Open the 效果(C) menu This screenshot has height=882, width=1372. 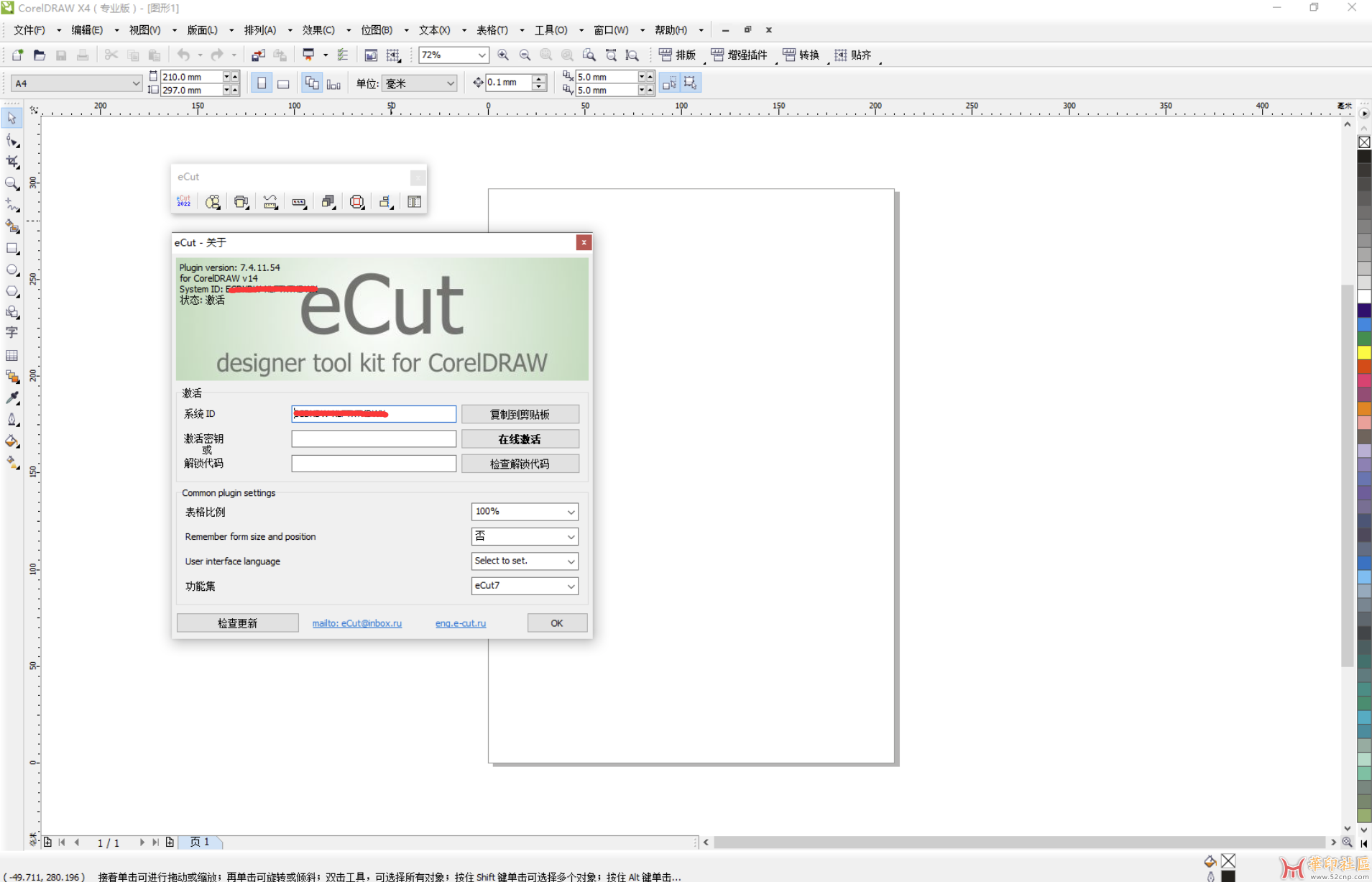[318, 30]
